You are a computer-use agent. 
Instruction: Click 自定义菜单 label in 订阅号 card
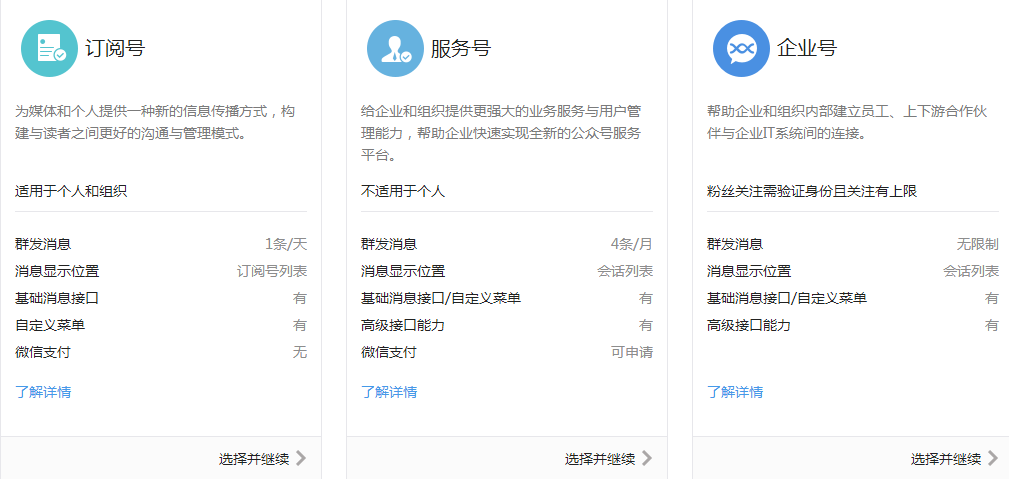click(50, 325)
